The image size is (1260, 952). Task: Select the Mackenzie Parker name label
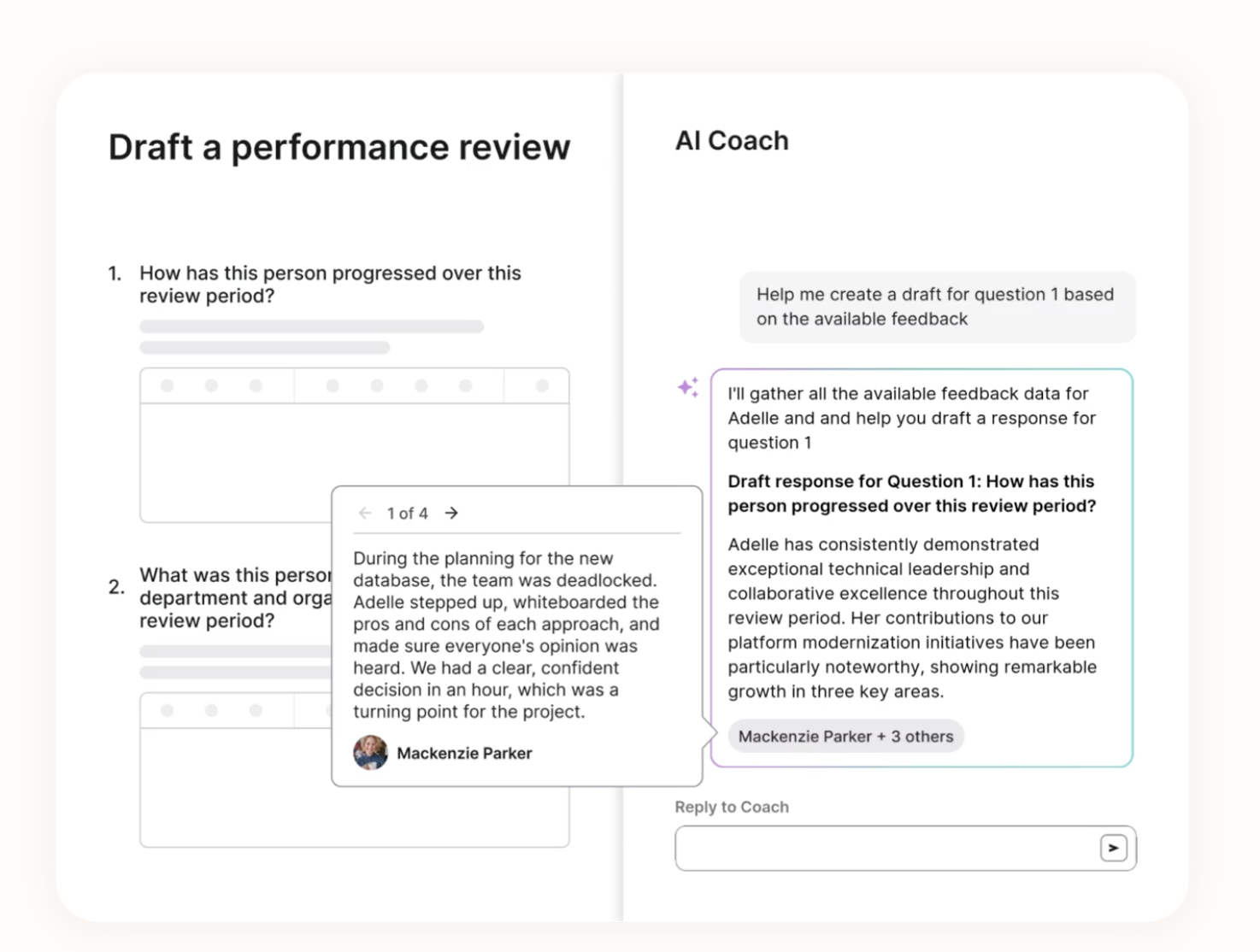tap(464, 753)
